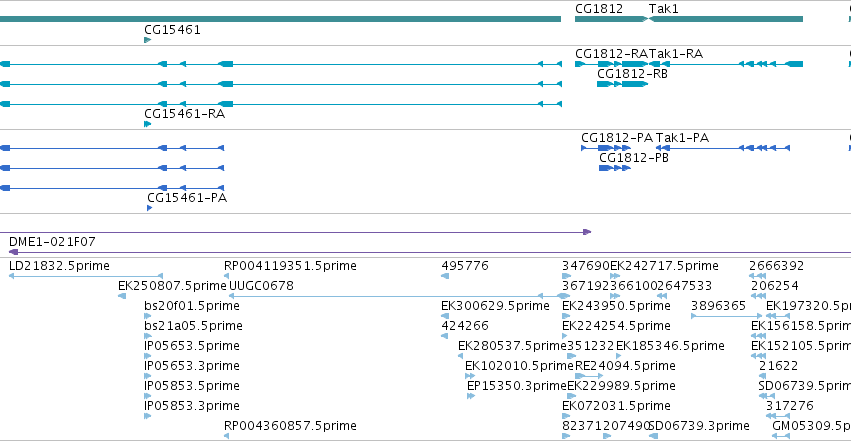The image size is (851, 441).
Task: Select the EK185346.5prime label
Action: (670, 346)
